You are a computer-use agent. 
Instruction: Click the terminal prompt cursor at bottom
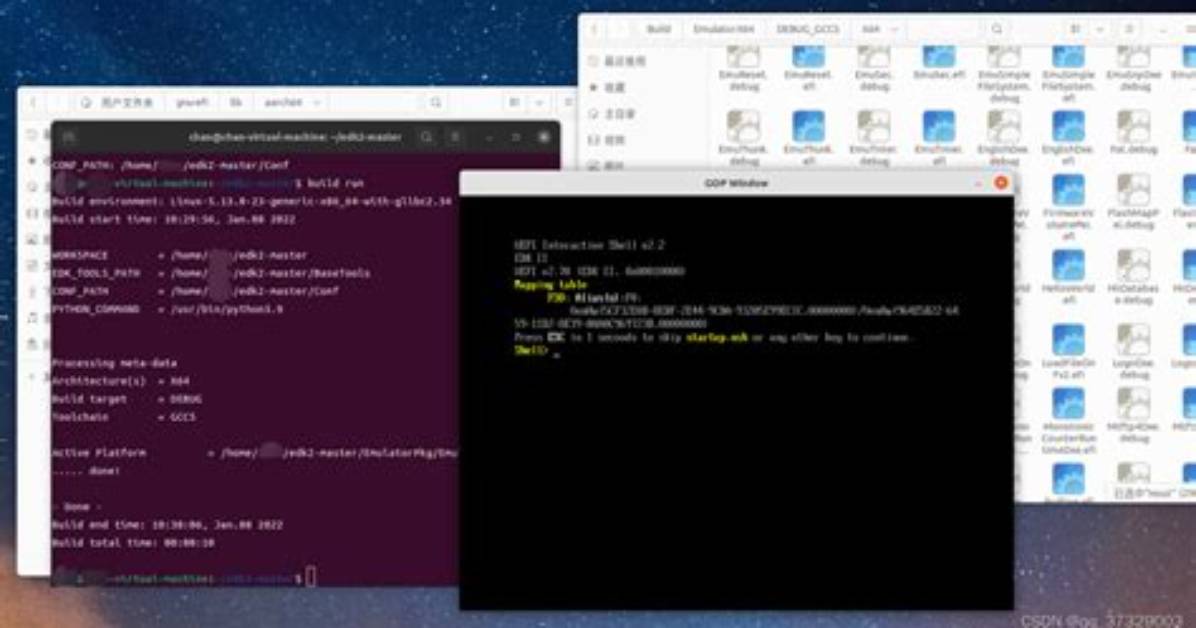[310, 578]
